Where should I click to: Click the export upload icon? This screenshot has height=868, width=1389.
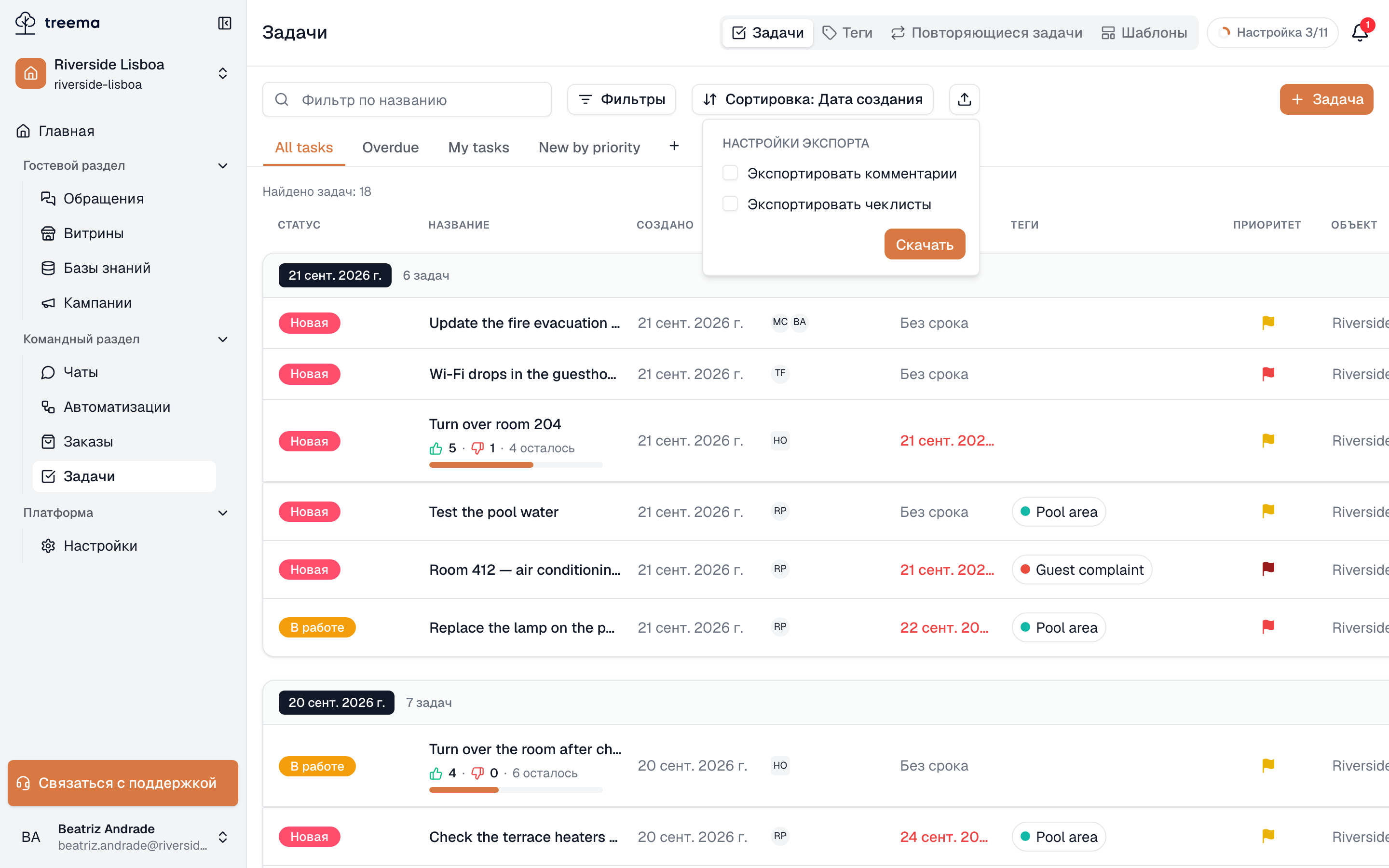point(964,99)
